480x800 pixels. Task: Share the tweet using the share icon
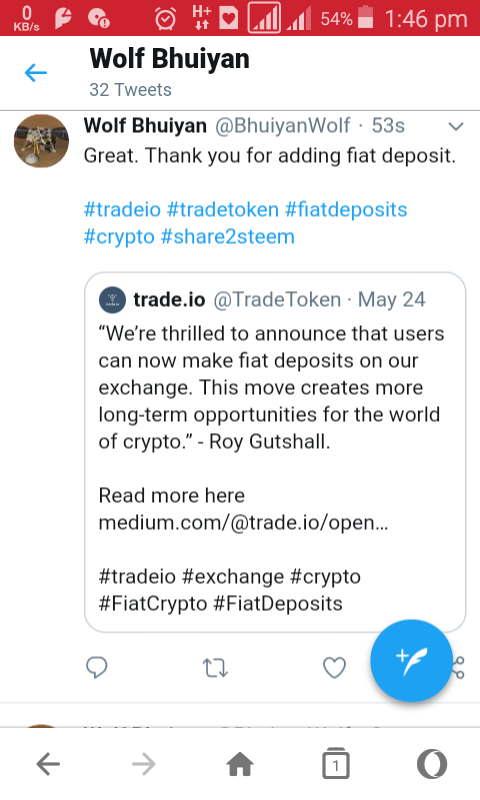pos(458,667)
